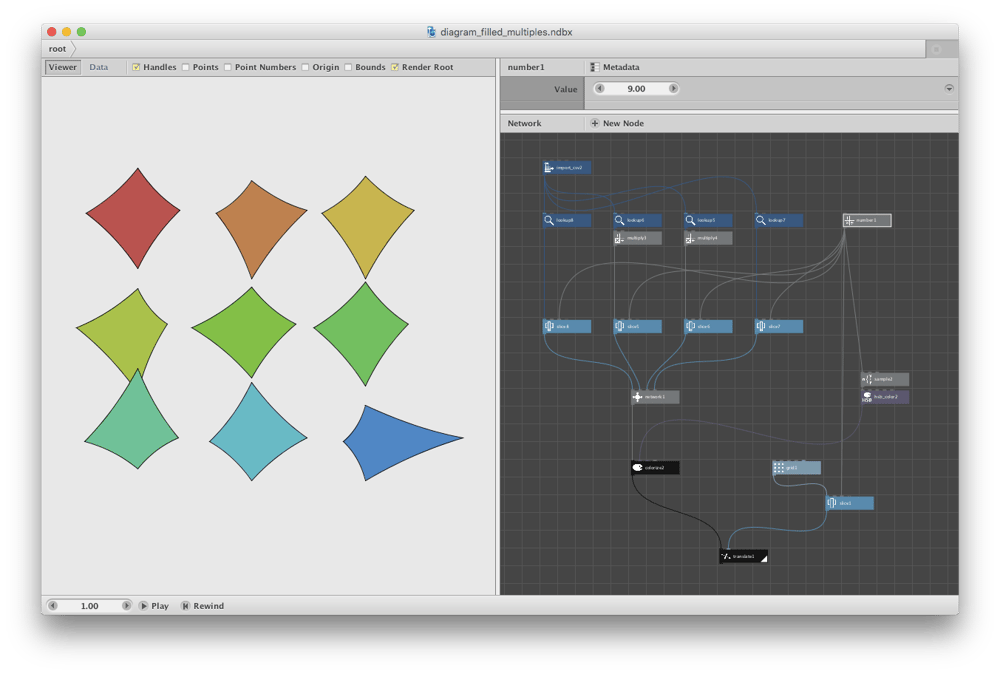Increase the Value field with right arrow
The width and height of the screenshot is (1000, 674).
pos(673,89)
